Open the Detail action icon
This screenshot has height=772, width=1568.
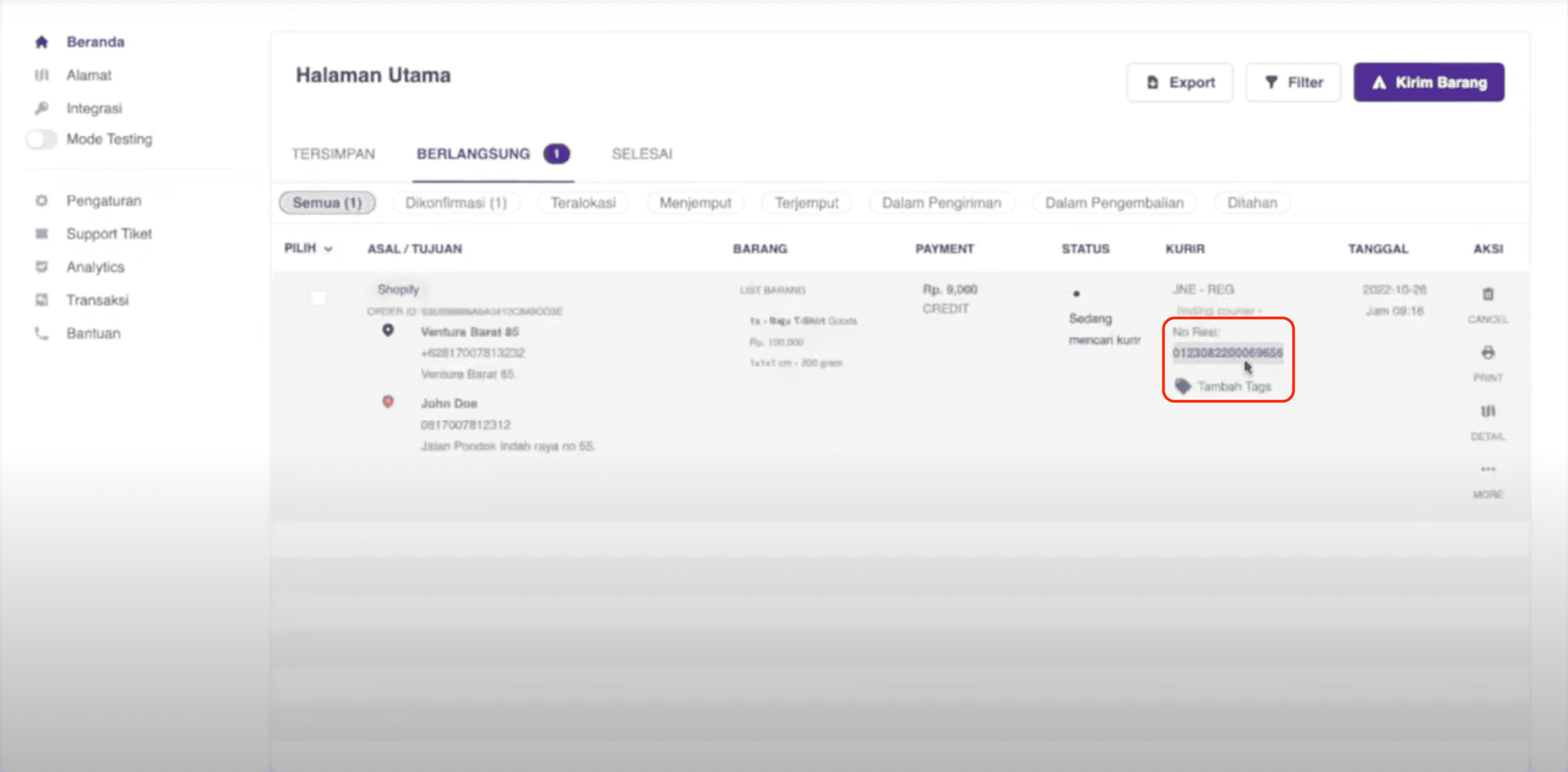1487,411
